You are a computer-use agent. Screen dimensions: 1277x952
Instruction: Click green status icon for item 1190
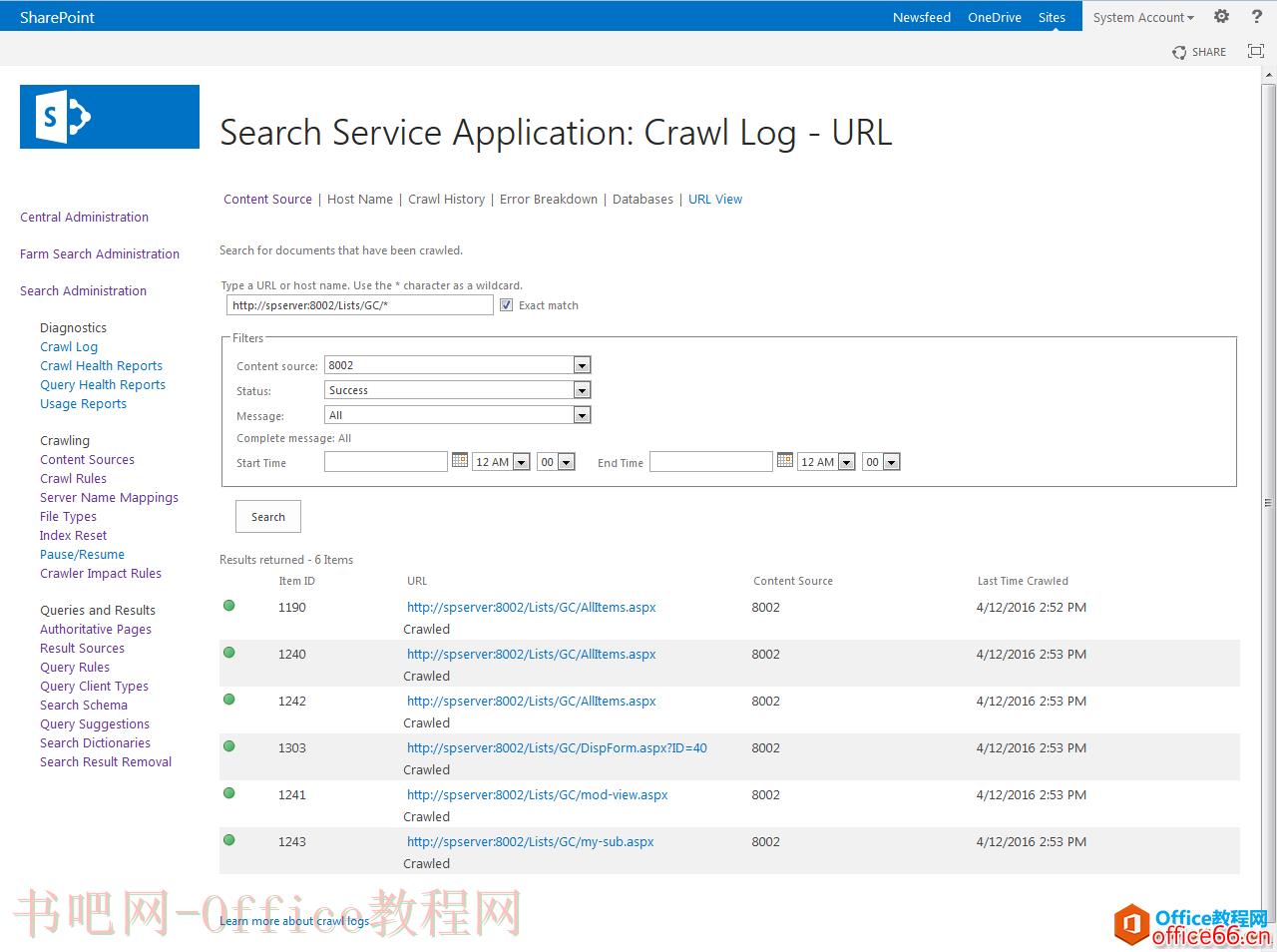(x=228, y=606)
